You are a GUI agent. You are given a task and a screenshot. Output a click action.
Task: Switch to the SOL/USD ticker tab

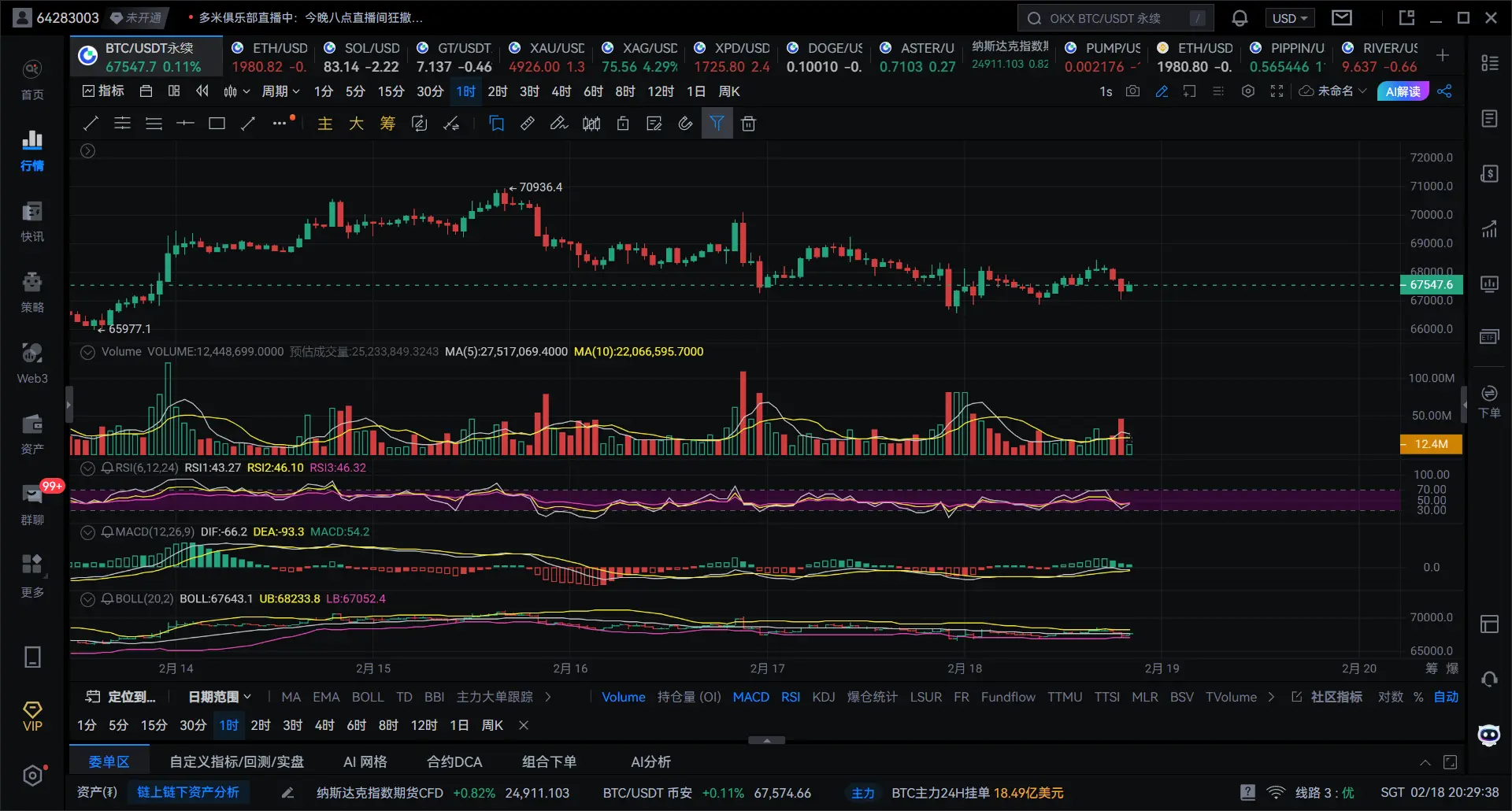361,57
